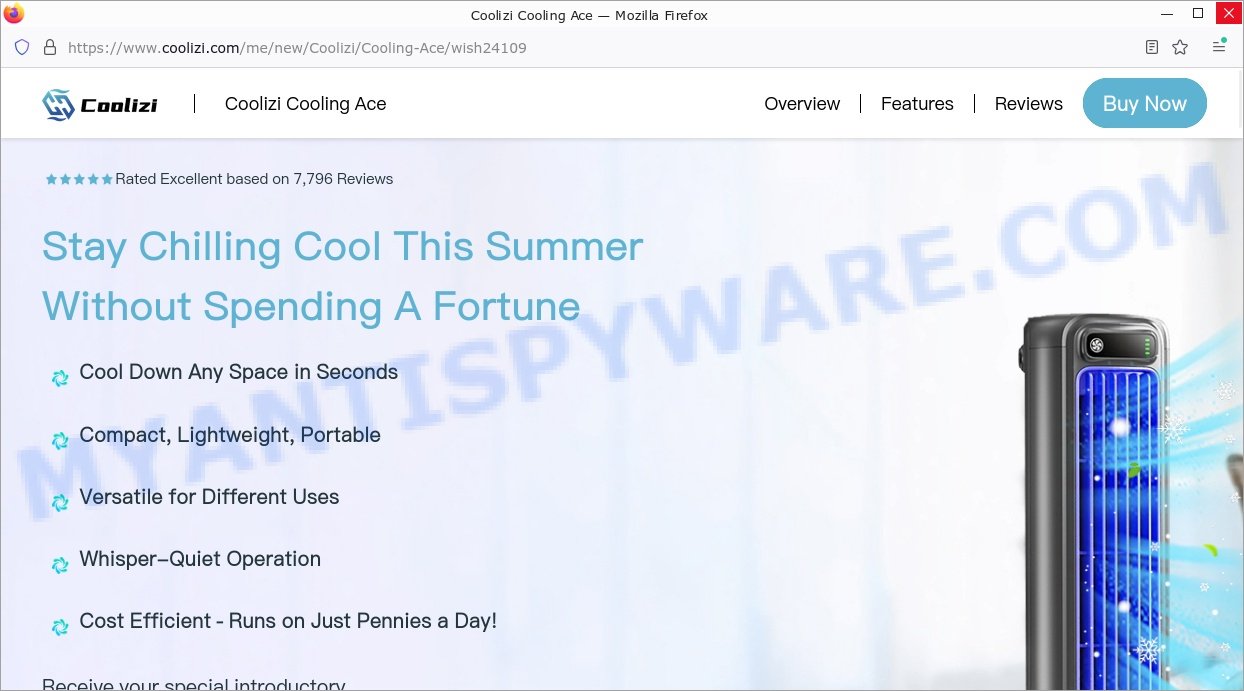The height and width of the screenshot is (691, 1244).
Task: Click bullet icon beside Cool Down Any Space
Action: pyautogui.click(x=60, y=378)
